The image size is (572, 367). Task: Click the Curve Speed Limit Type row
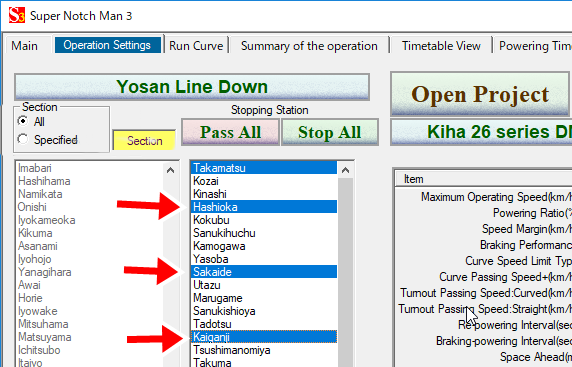click(484, 261)
